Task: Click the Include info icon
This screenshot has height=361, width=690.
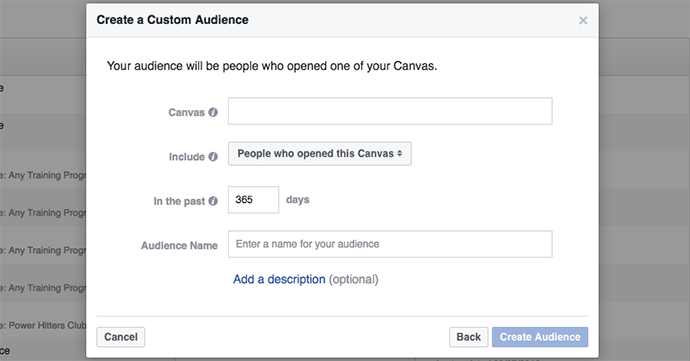Action: (213, 157)
